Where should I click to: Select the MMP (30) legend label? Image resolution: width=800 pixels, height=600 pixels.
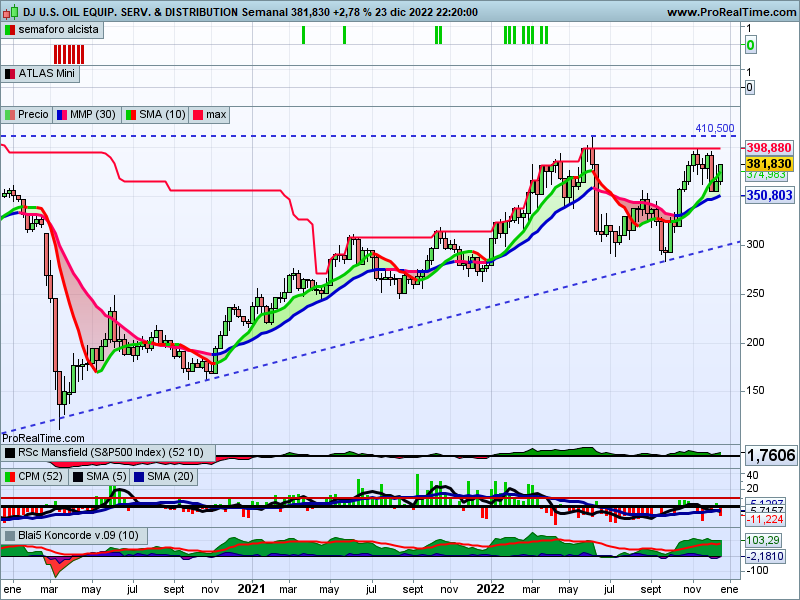[92, 114]
